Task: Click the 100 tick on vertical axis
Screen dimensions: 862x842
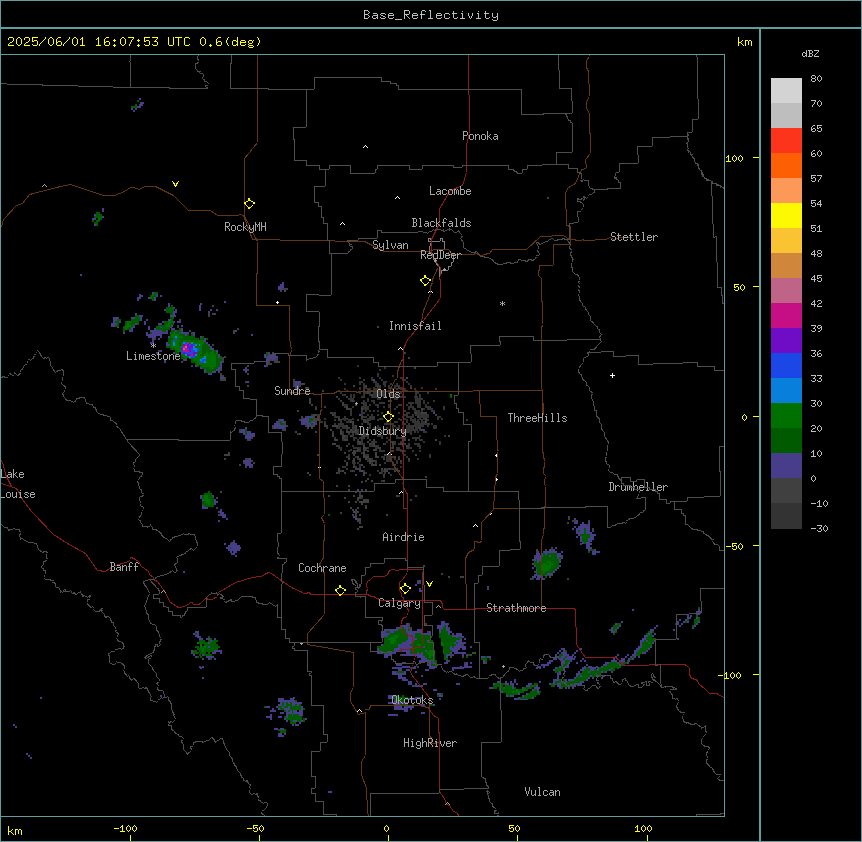Action: click(734, 158)
